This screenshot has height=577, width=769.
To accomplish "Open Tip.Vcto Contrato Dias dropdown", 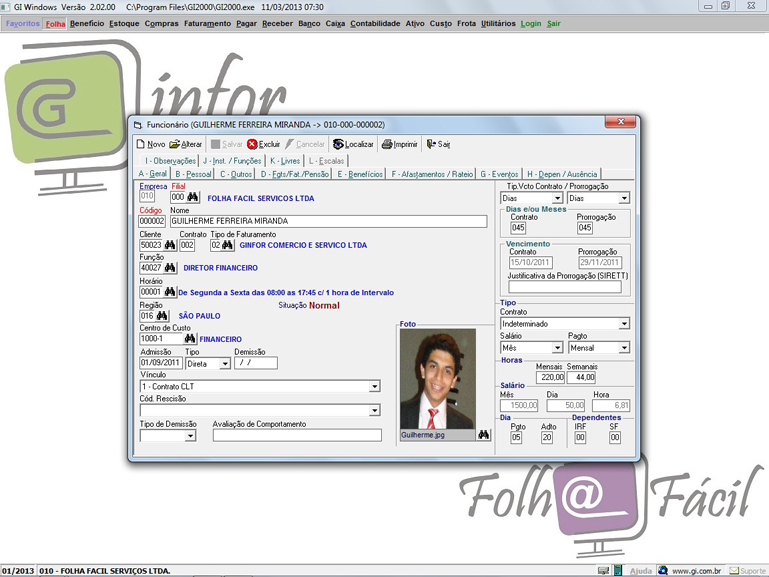I will pyautogui.click(x=557, y=198).
